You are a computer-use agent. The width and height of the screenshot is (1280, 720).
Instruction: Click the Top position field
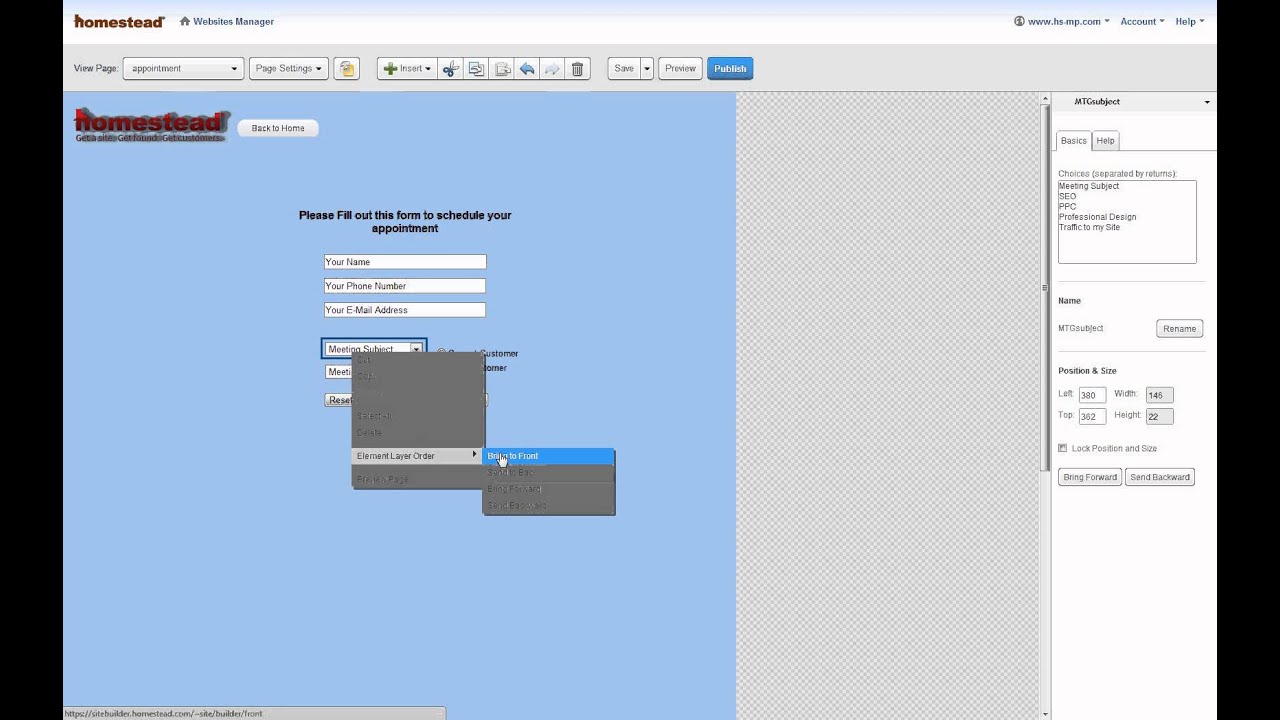[x=1092, y=416]
